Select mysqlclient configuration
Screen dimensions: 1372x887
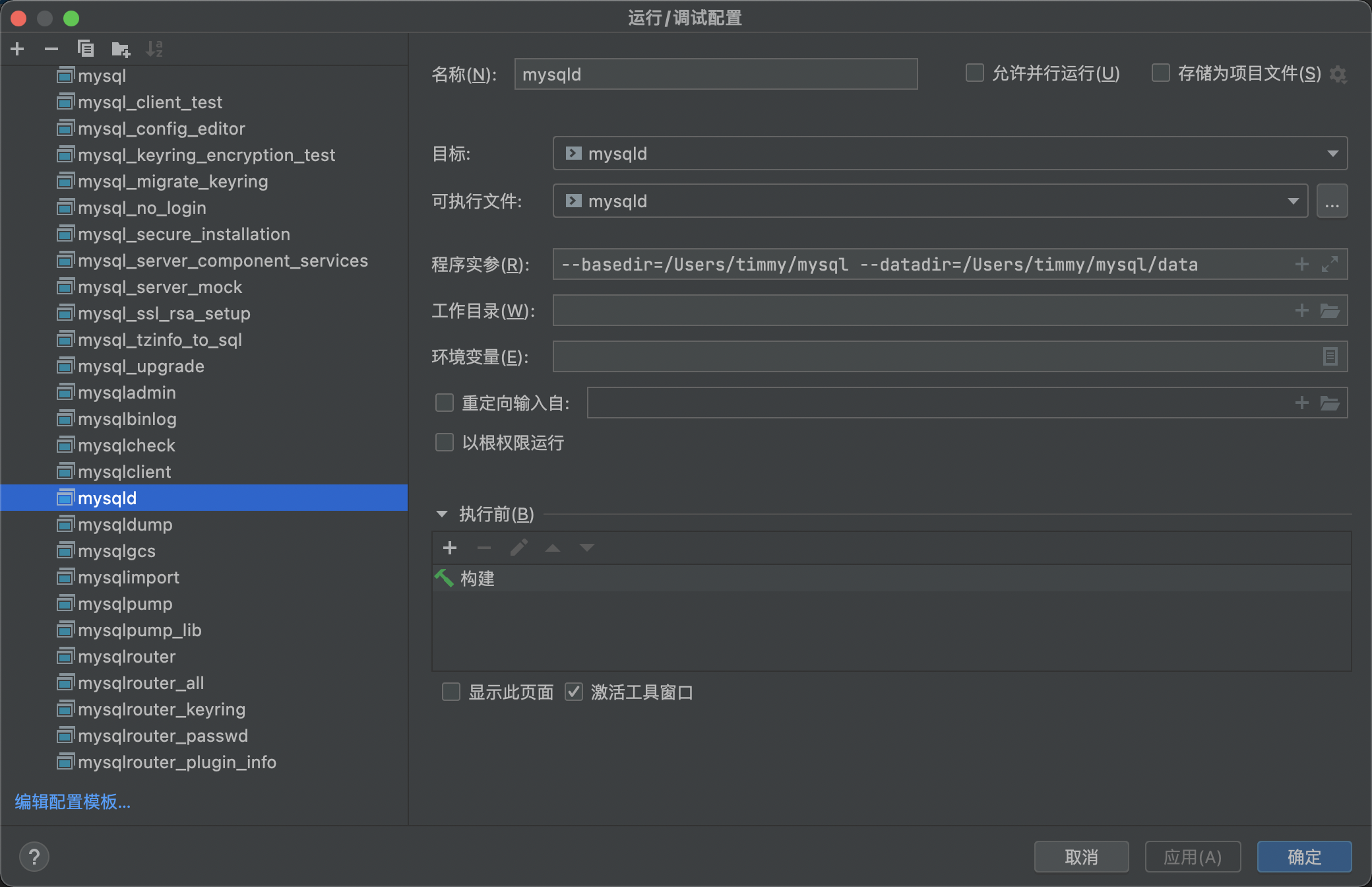[x=204, y=472]
